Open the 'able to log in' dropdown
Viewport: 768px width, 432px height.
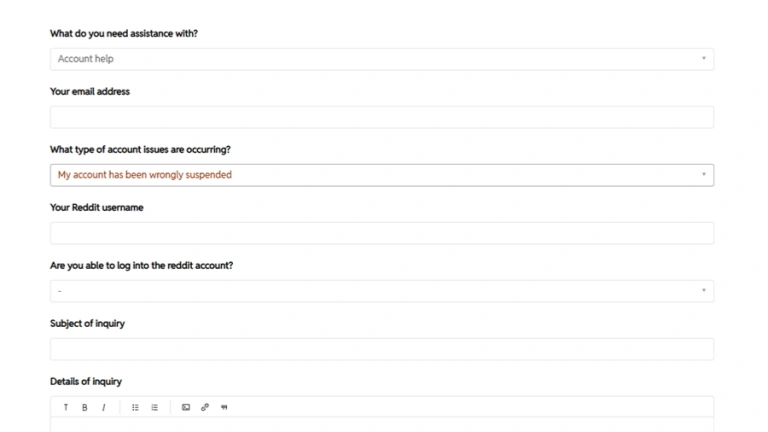click(381, 291)
